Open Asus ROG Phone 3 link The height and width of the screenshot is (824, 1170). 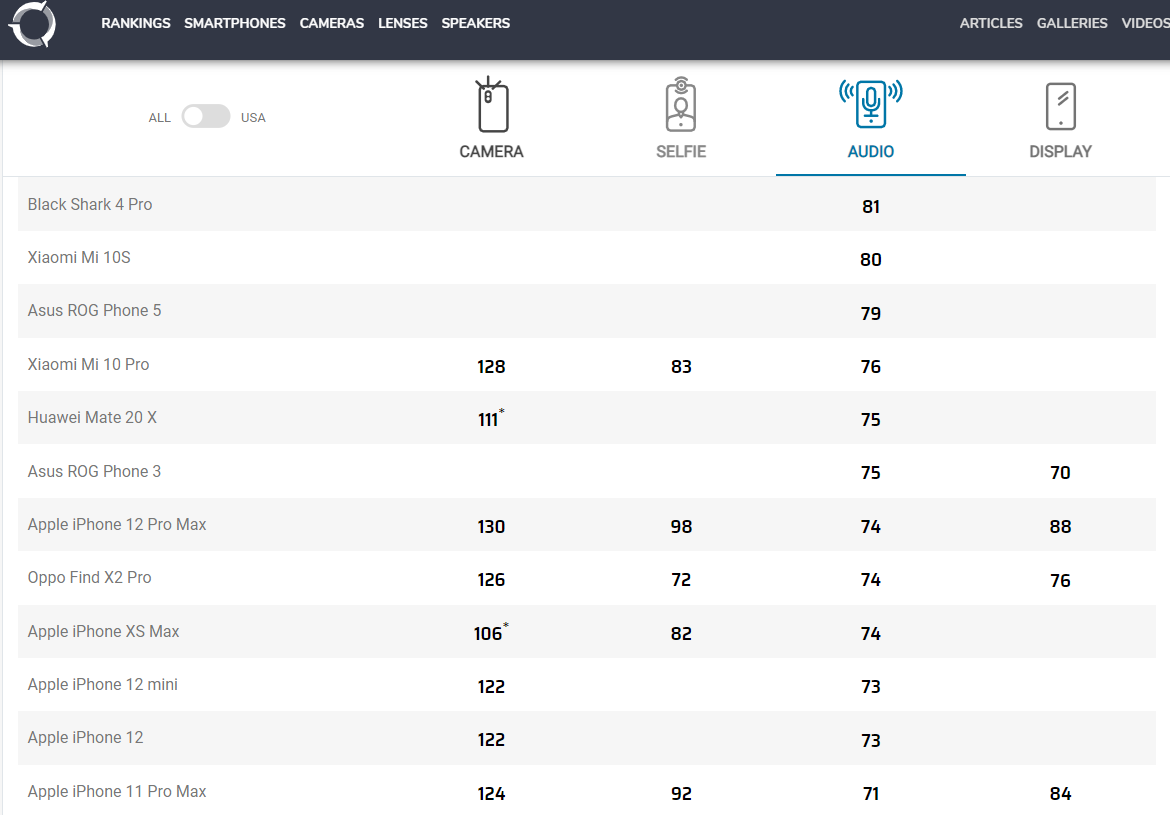tap(94, 471)
